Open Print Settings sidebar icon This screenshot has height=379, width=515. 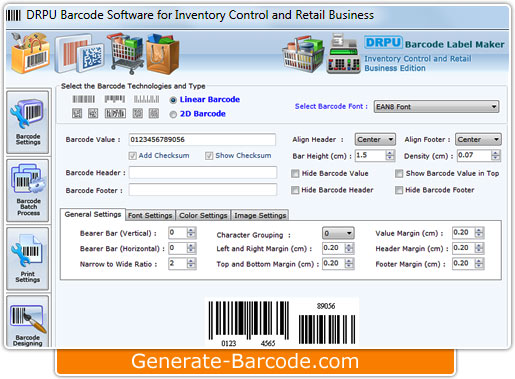coord(28,259)
